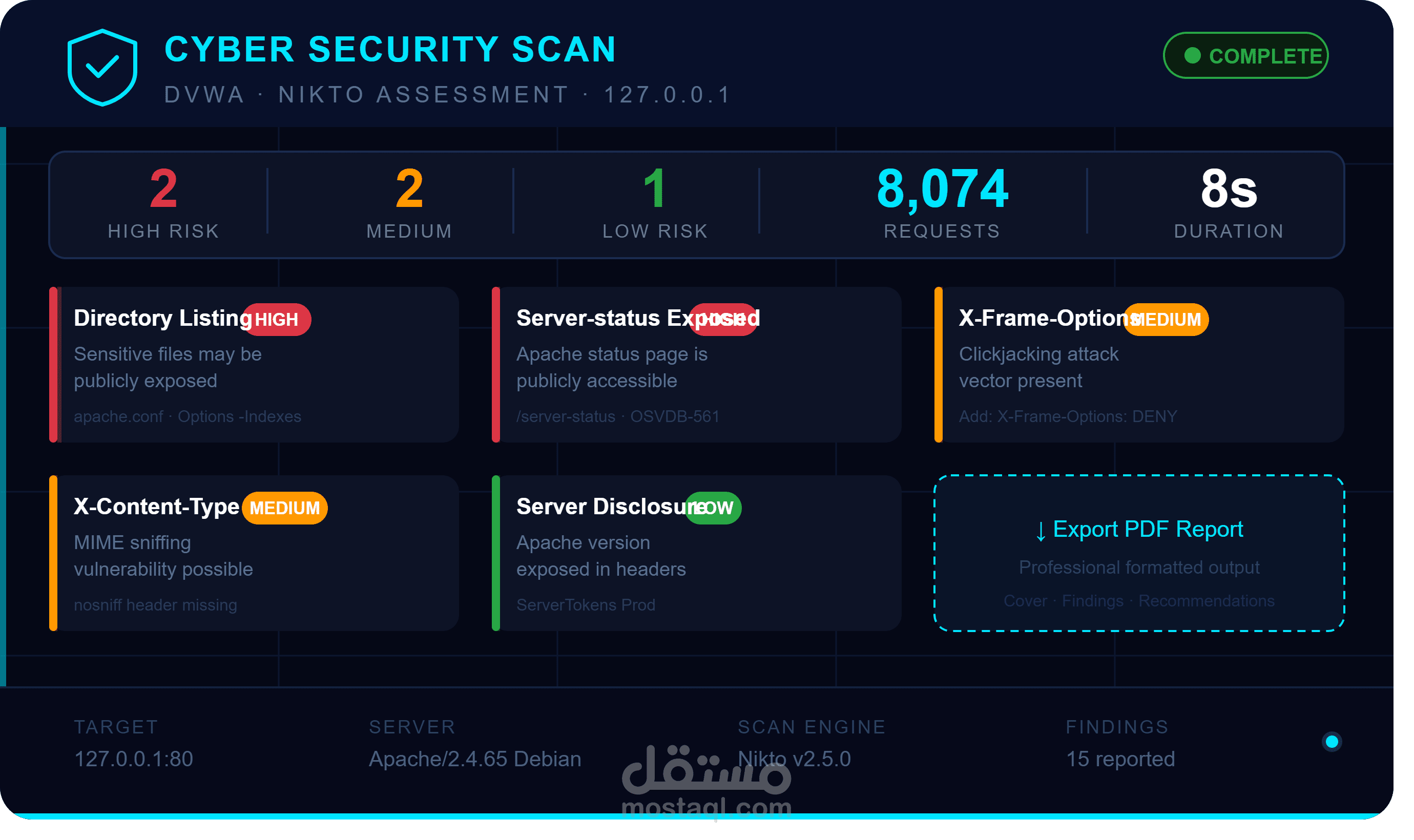This screenshot has height=840, width=1414.
Task: Click the MEDIUM badge on X-Frame-Options
Action: click(x=1166, y=320)
